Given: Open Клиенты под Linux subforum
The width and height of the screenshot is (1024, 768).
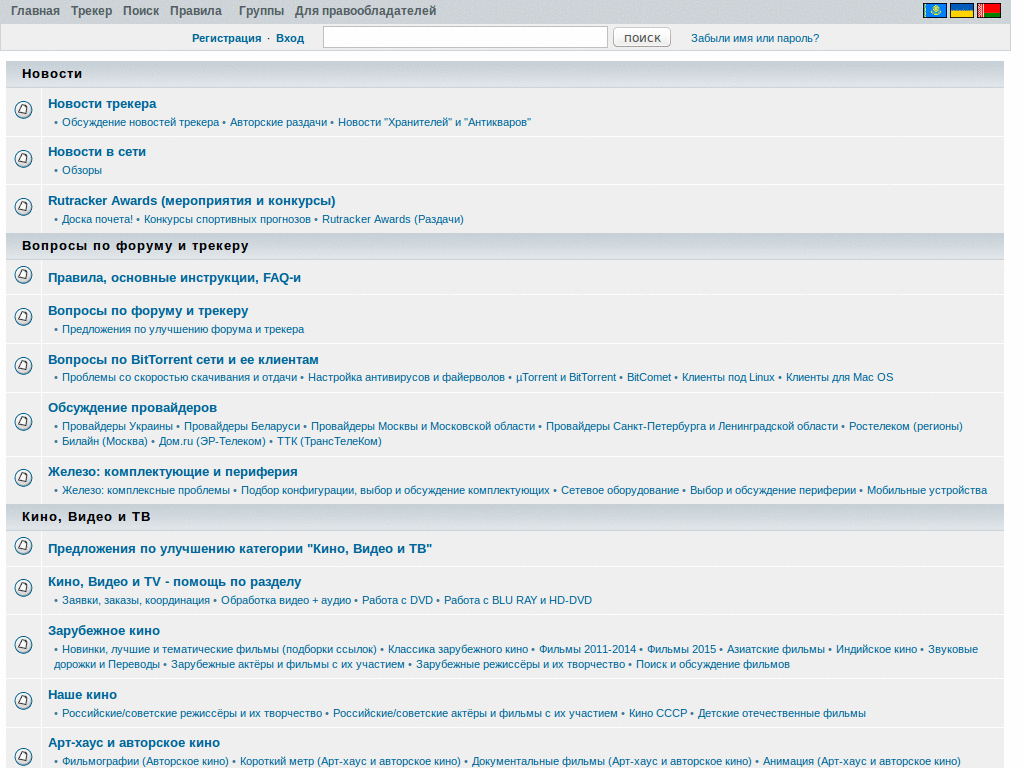Looking at the screenshot, I should [728, 377].
